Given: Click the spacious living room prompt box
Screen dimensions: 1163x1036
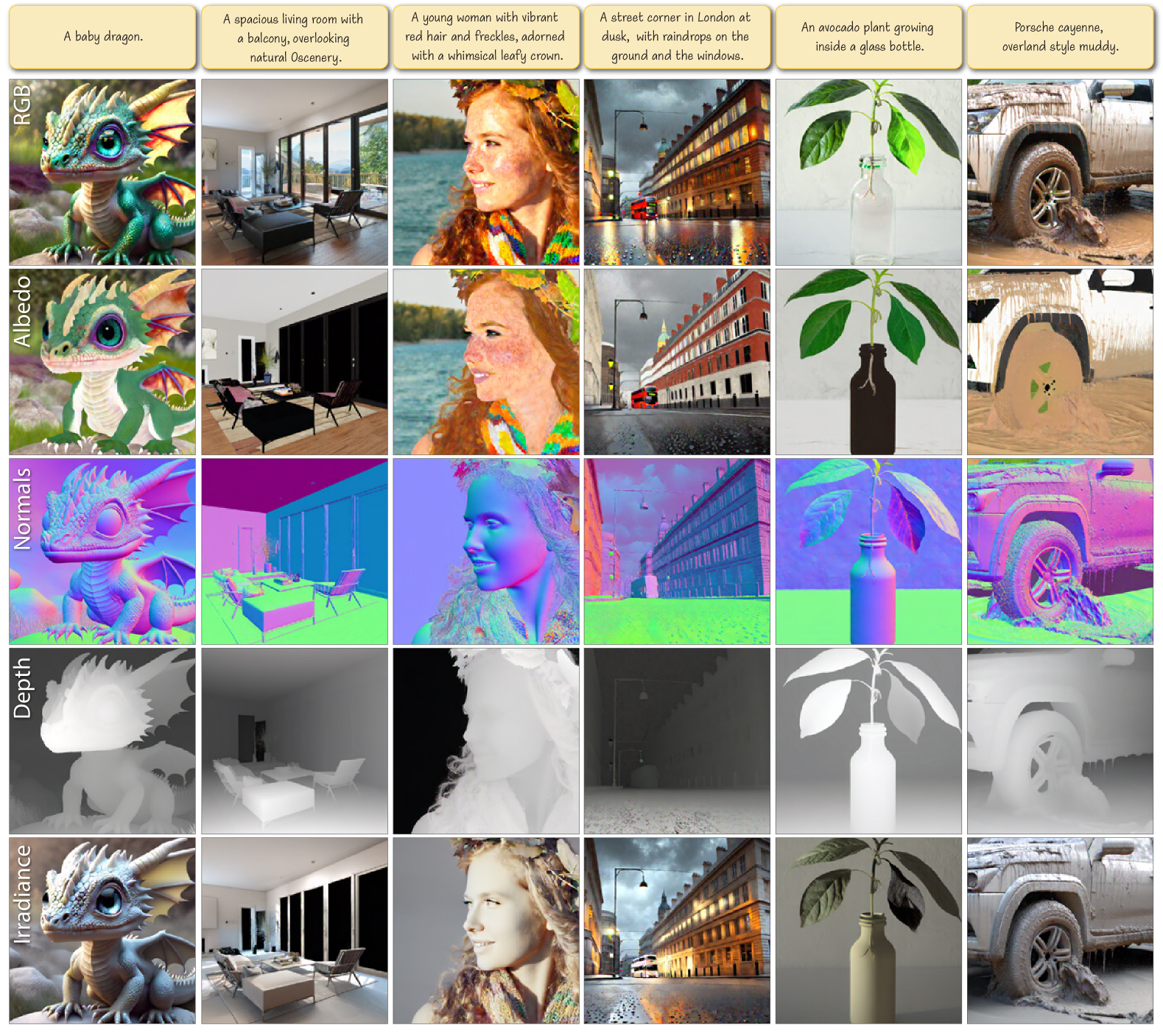Looking at the screenshot, I should click(294, 37).
